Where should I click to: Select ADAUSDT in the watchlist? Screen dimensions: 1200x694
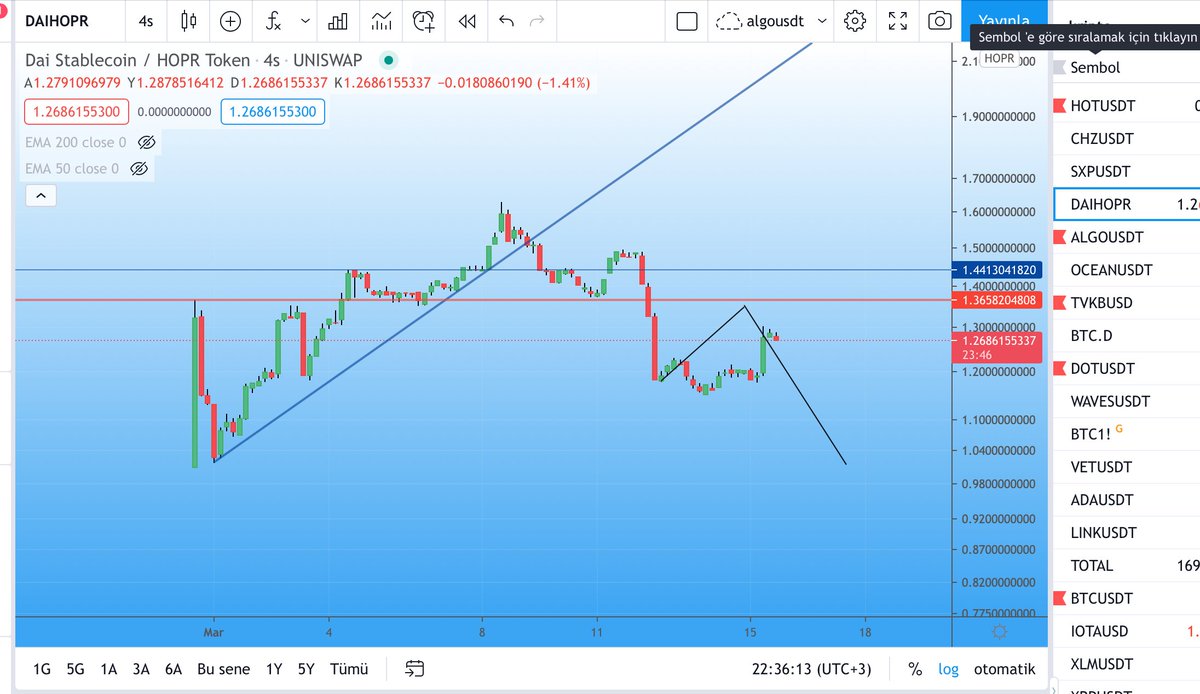(x=1126, y=500)
